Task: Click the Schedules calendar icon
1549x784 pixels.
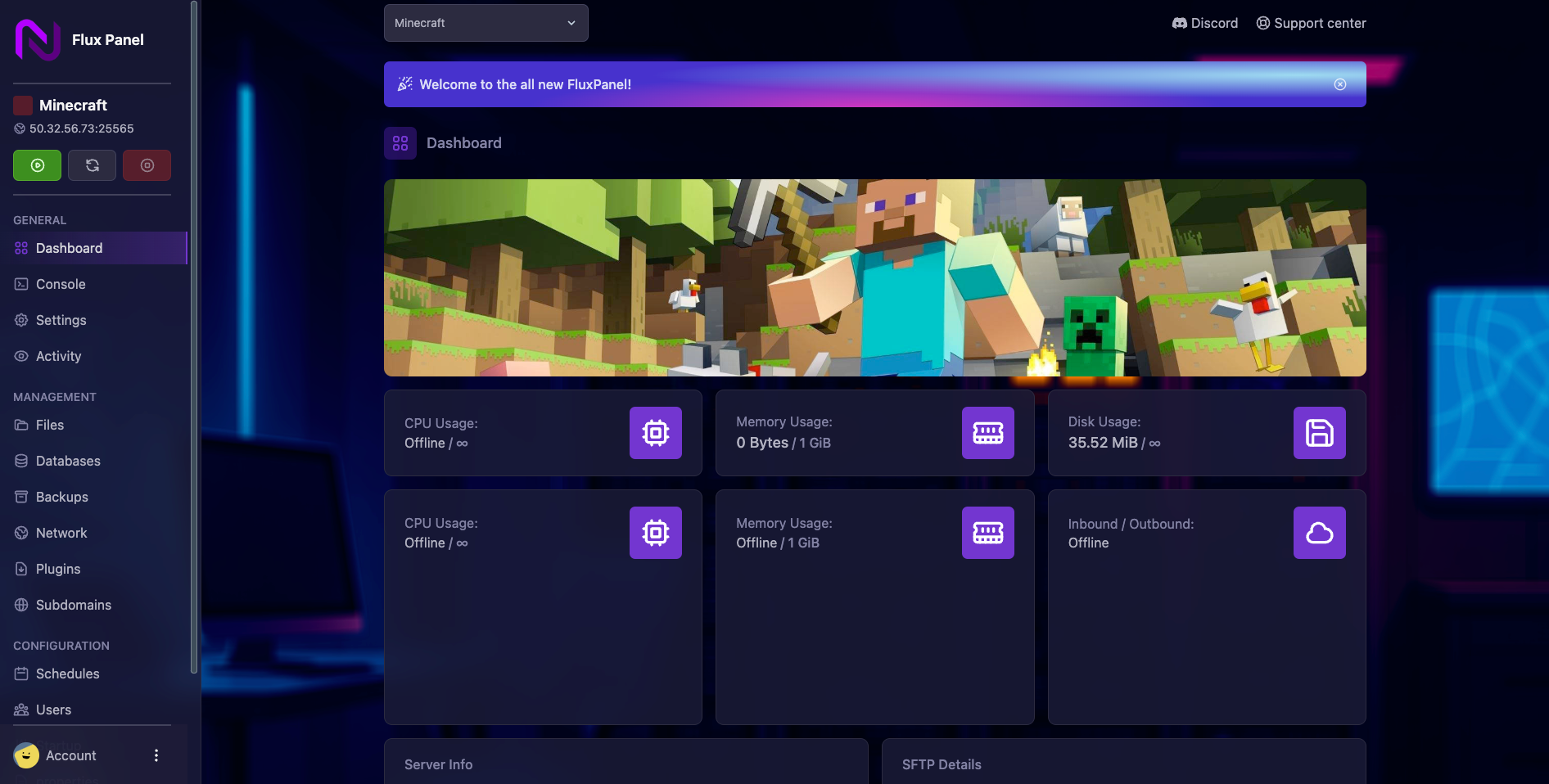Action: coord(21,674)
